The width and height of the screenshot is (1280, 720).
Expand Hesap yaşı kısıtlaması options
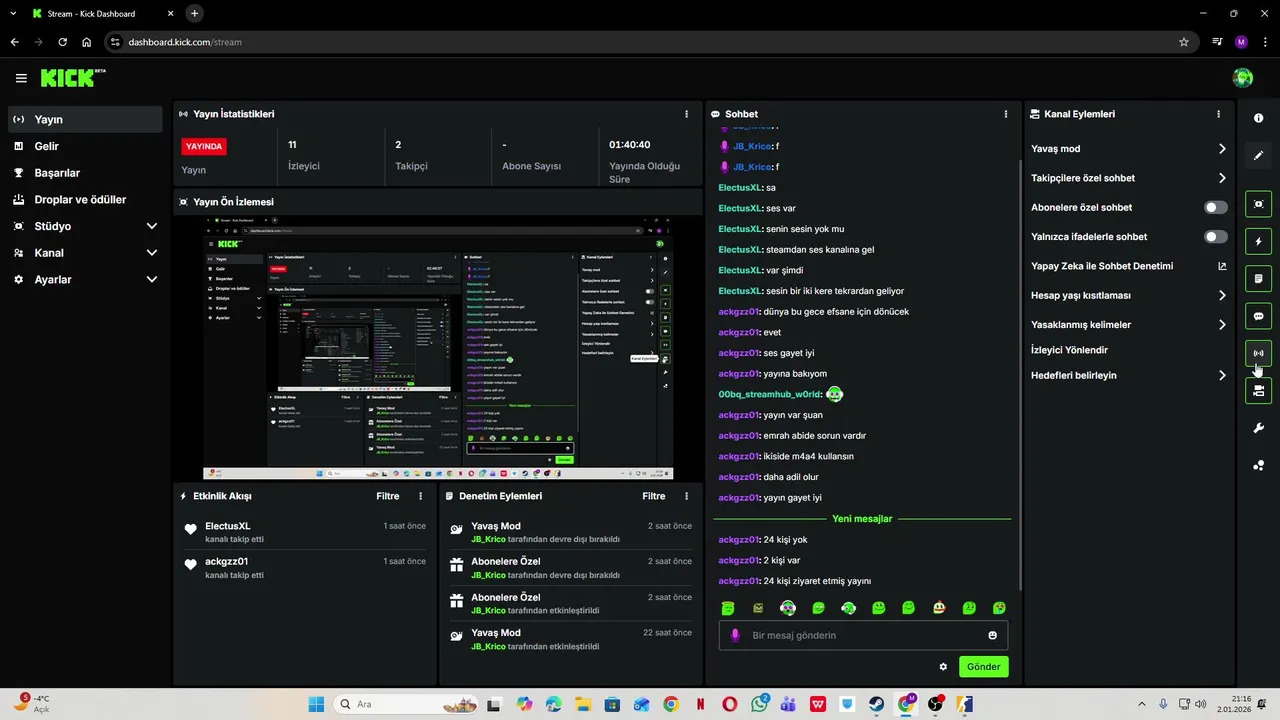1222,296
